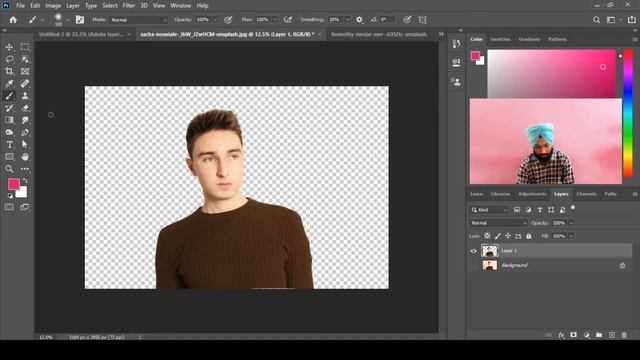
Task: Switch to the Gradients tab
Action: click(529, 39)
